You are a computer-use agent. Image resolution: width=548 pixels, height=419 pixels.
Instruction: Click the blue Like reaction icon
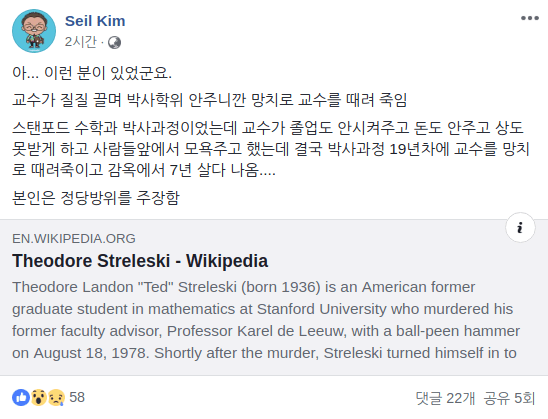(21, 397)
